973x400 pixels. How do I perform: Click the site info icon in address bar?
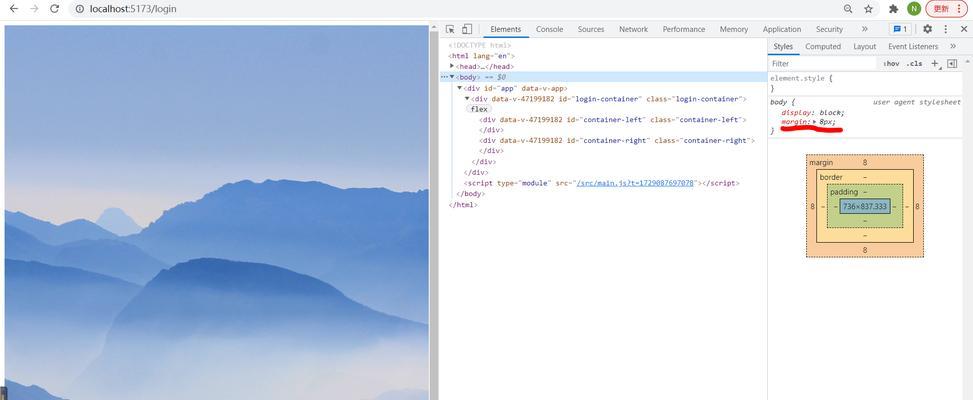79,9
